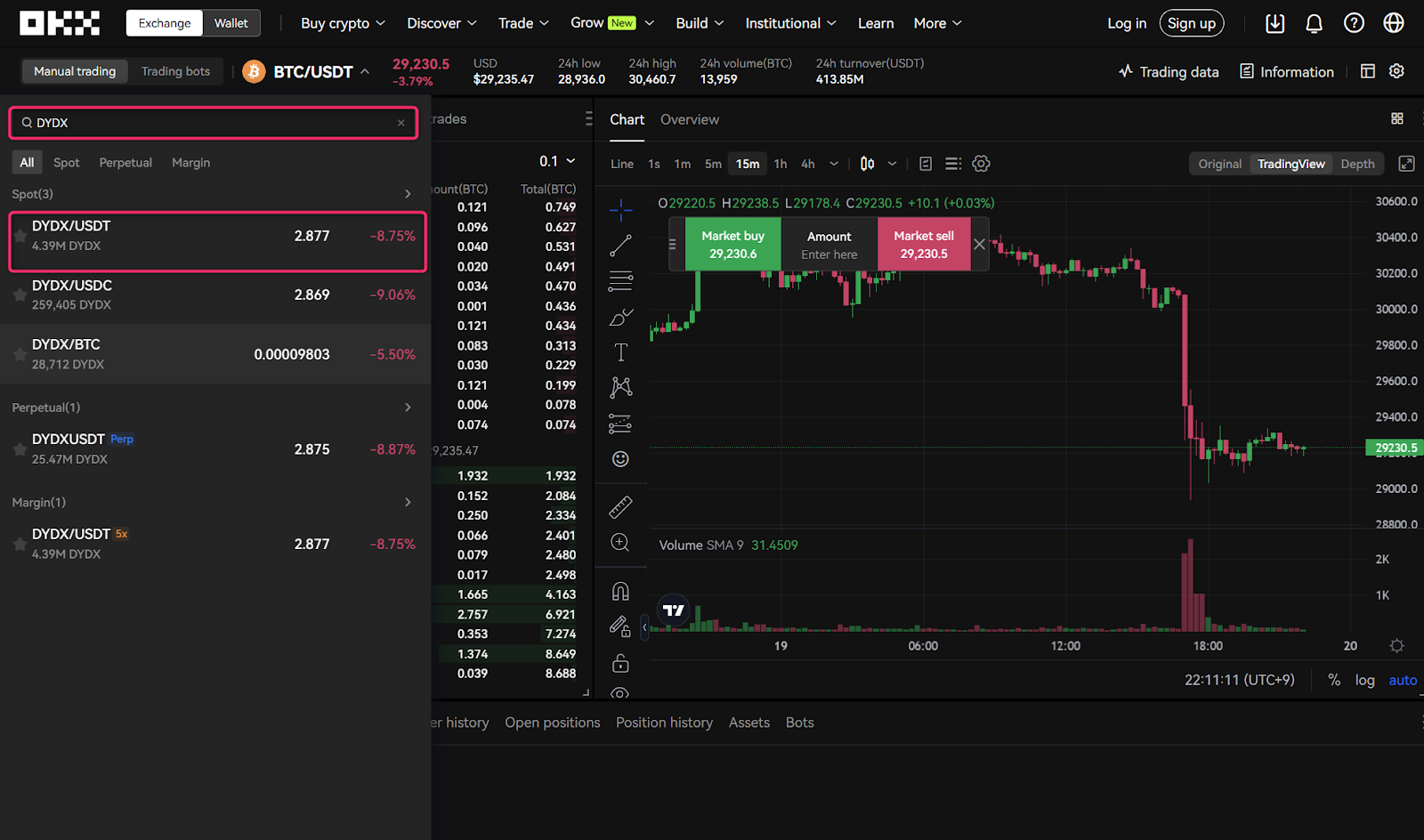
Task: Select the Fibonacci retracement tool
Action: click(620, 281)
